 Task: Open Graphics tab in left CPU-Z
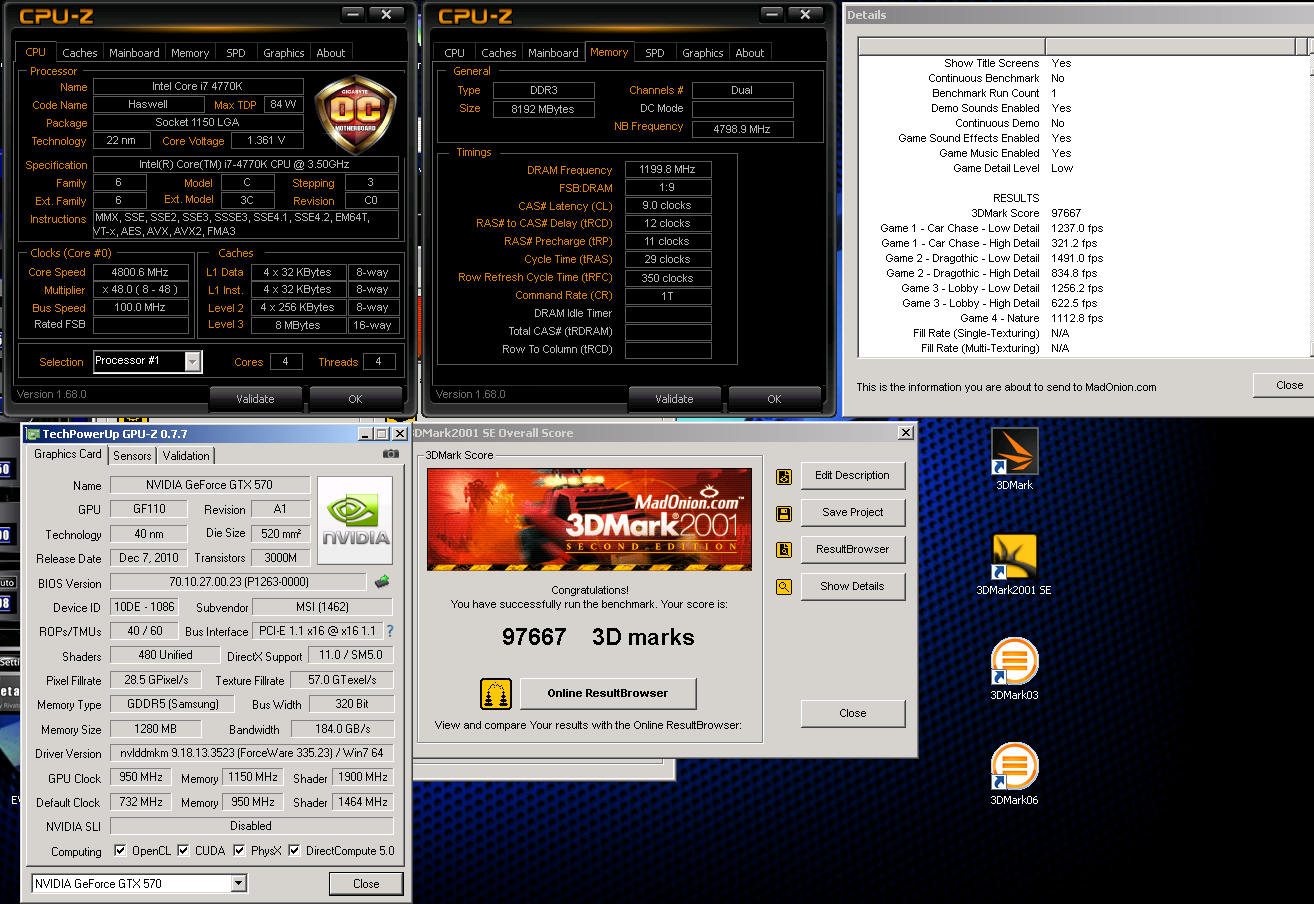(283, 53)
